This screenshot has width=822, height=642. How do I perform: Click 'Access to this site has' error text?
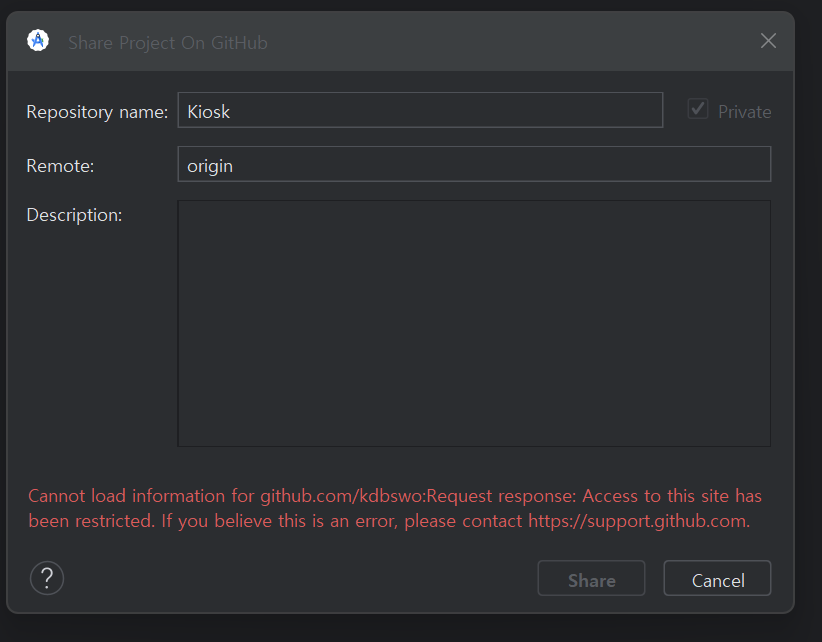coord(672,496)
